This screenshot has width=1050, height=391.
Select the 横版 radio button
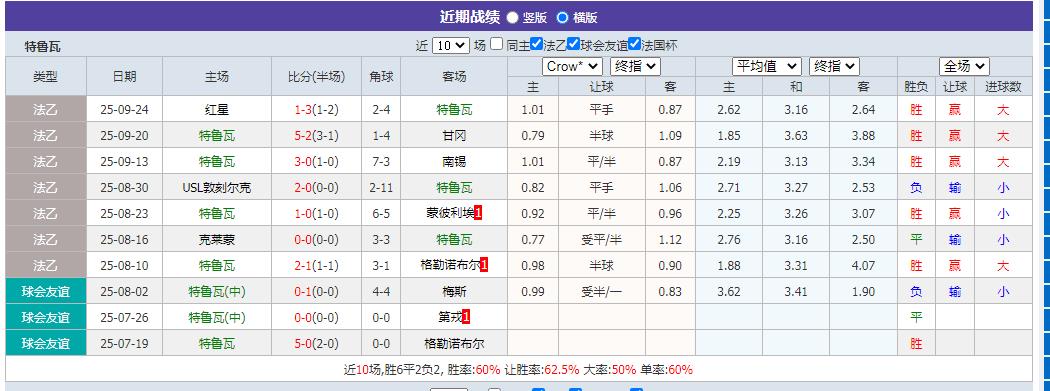tap(562, 17)
